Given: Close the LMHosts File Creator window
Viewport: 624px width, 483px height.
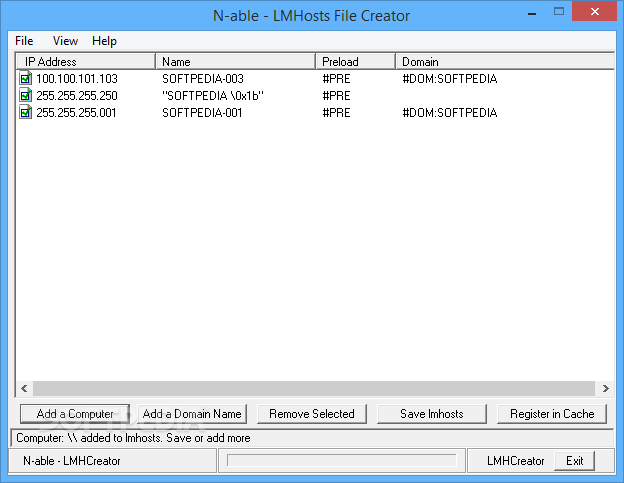Looking at the screenshot, I should coord(595,12).
